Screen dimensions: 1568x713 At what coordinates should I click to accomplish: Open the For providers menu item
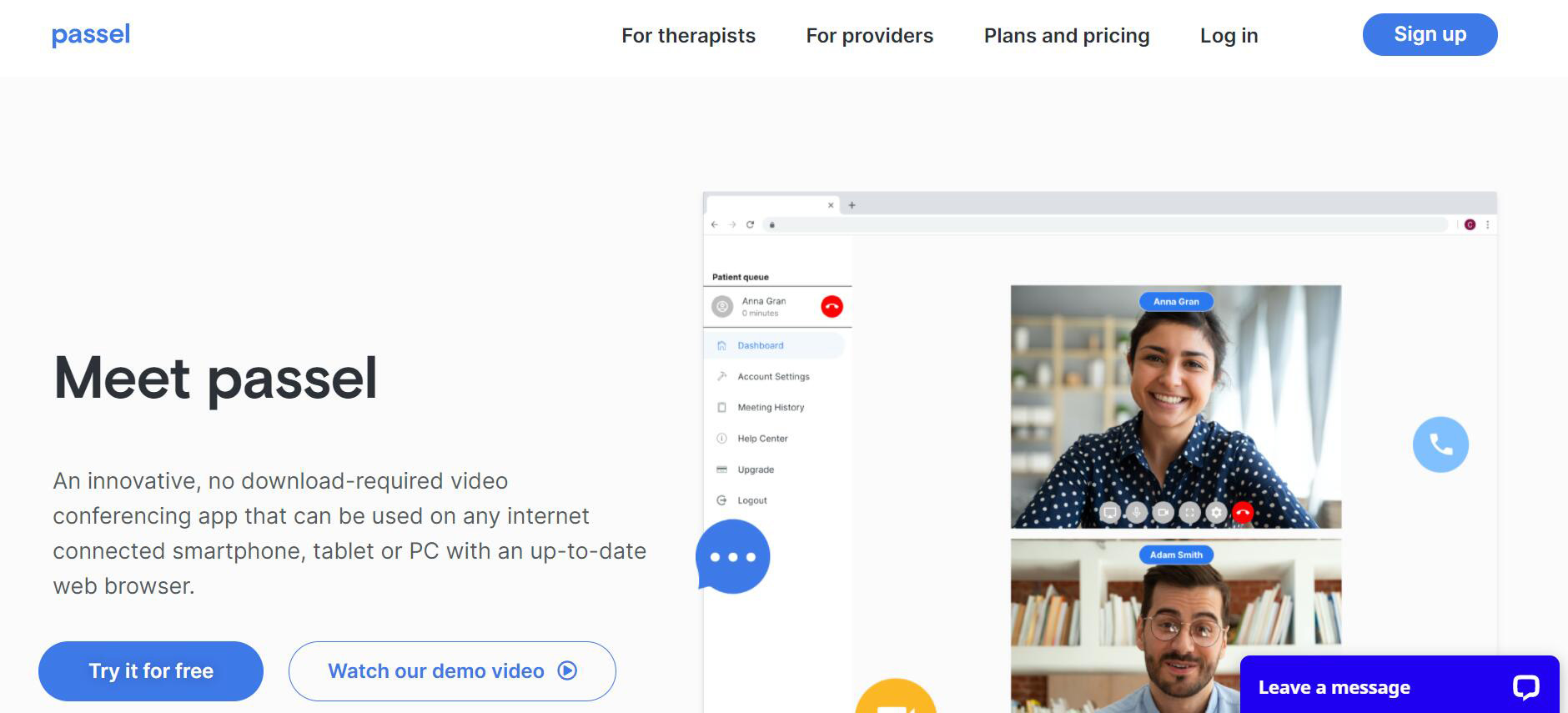coord(869,36)
